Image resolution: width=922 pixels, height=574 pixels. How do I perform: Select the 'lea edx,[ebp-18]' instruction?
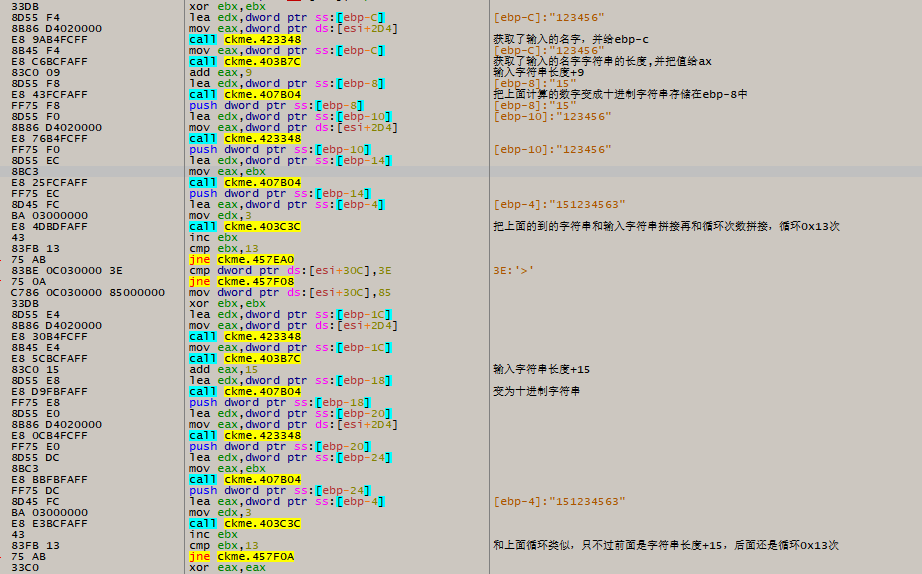click(290, 381)
